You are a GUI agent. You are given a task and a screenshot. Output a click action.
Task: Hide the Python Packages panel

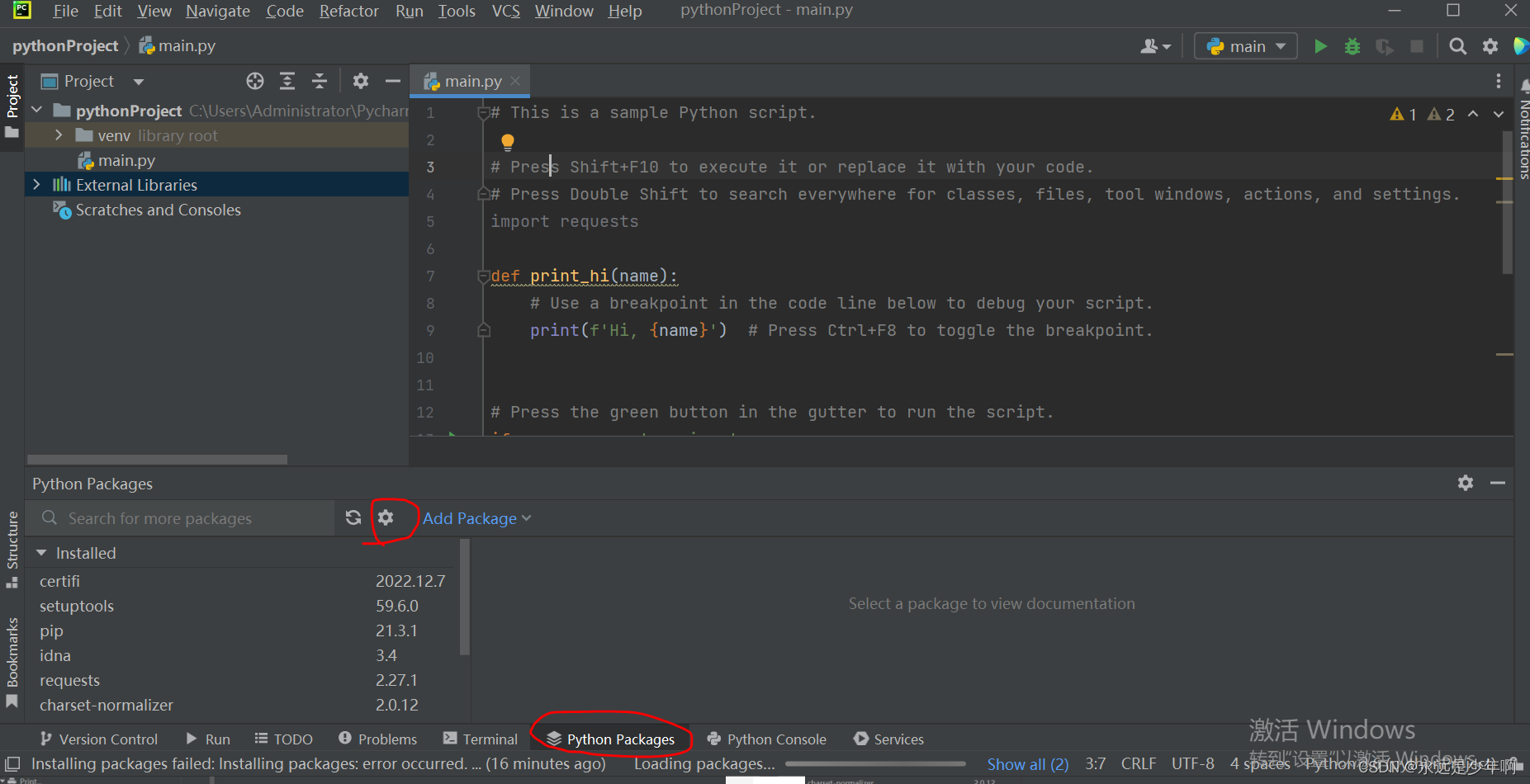coord(1498,483)
